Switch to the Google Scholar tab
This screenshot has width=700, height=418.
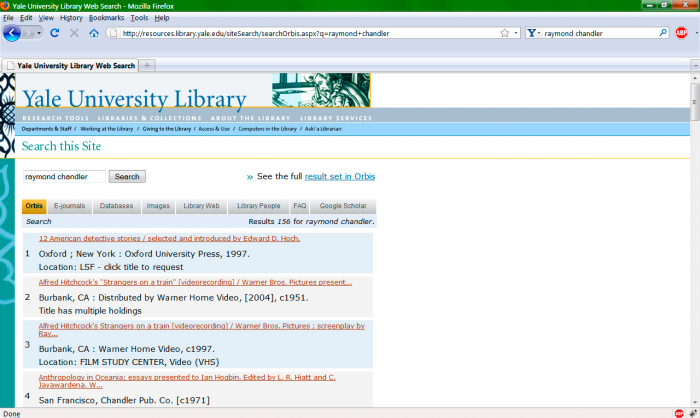(x=343, y=206)
